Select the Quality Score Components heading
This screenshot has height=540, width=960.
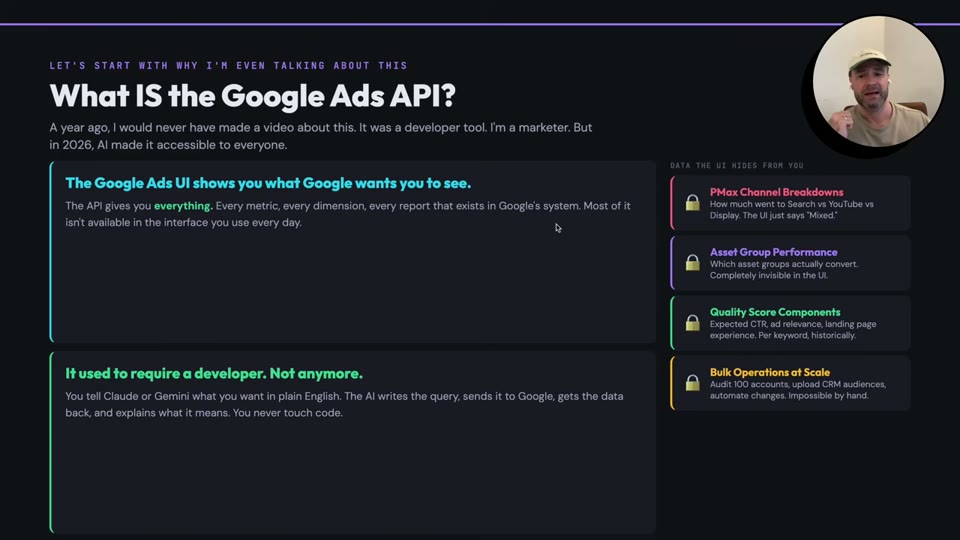coord(774,312)
